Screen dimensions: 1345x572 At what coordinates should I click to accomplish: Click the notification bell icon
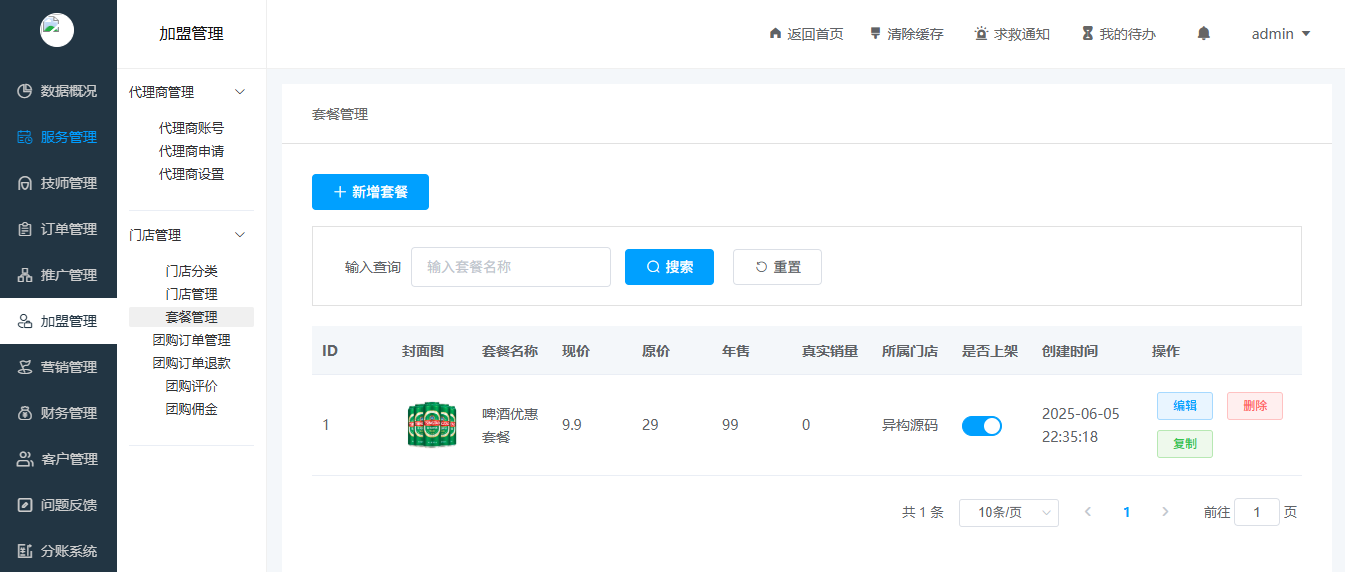point(1204,34)
